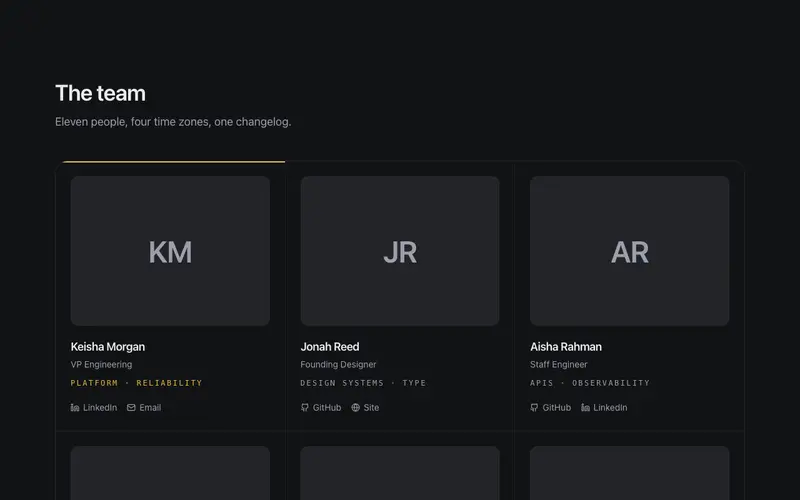Image resolution: width=800 pixels, height=500 pixels.
Task: Open Jonah Reed's GitHub link
Action: coord(321,408)
